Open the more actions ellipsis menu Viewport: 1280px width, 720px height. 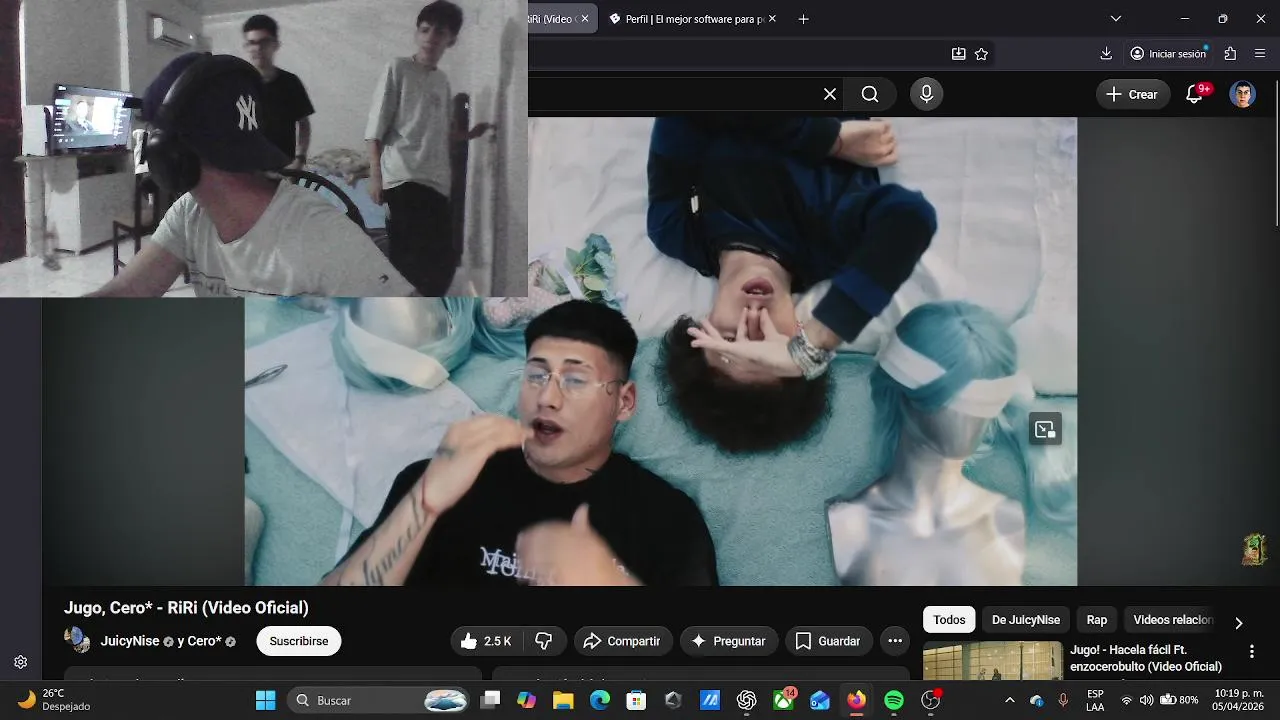(895, 641)
